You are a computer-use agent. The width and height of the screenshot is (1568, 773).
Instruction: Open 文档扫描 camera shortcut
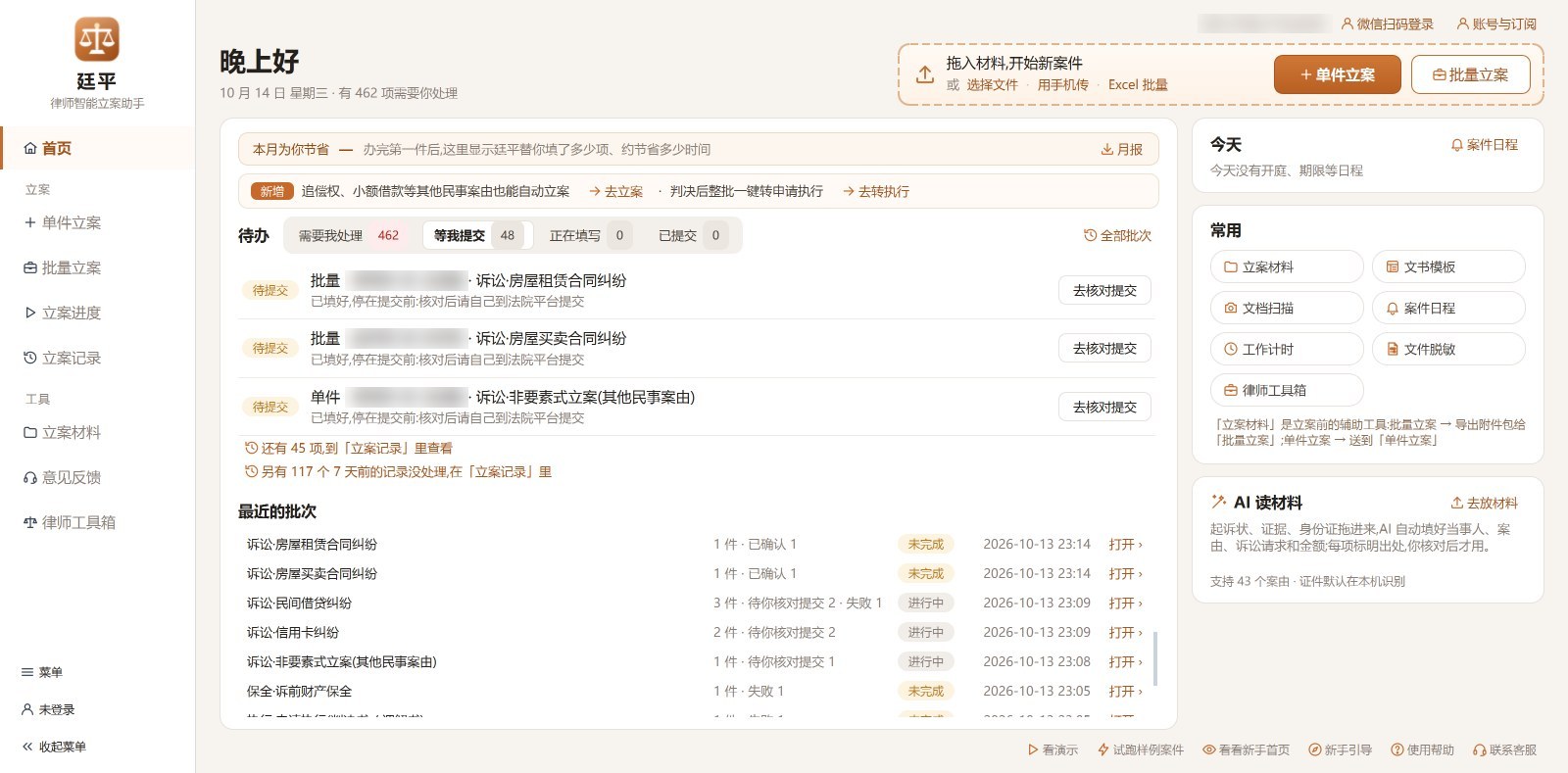coord(1287,308)
